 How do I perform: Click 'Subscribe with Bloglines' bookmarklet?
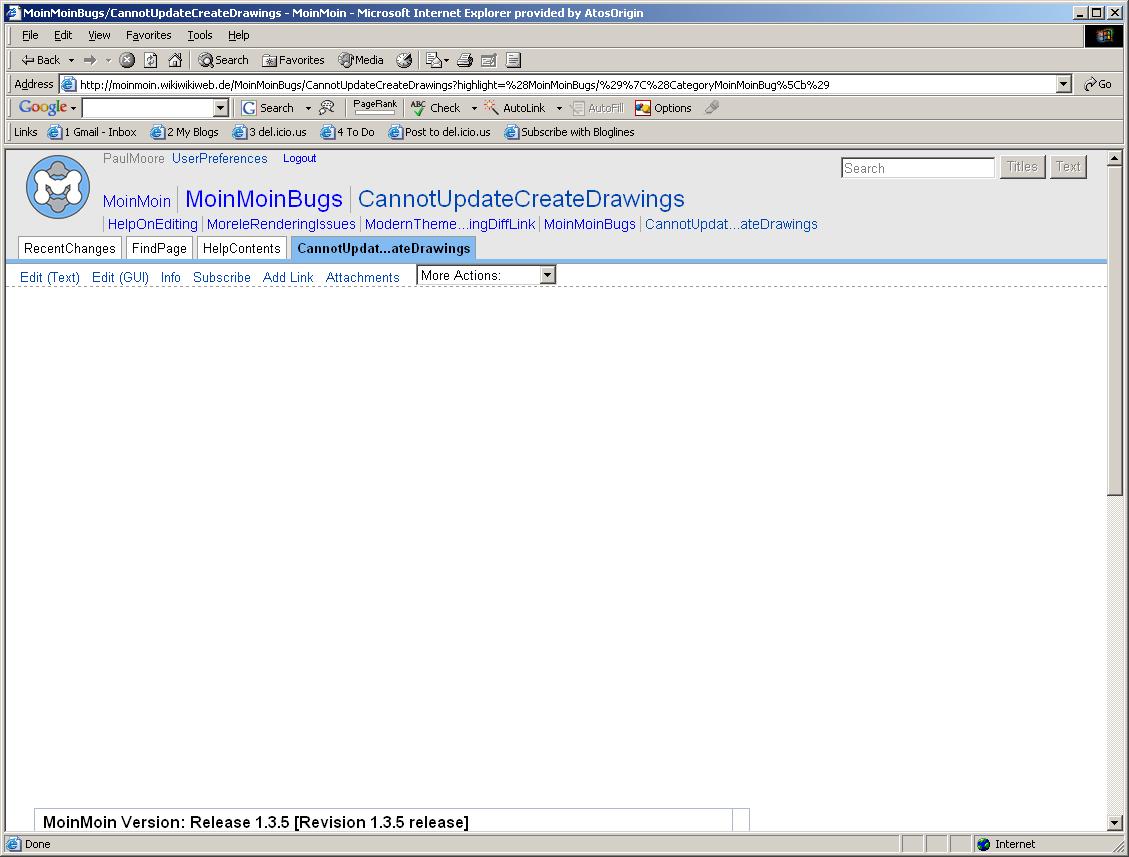point(570,132)
